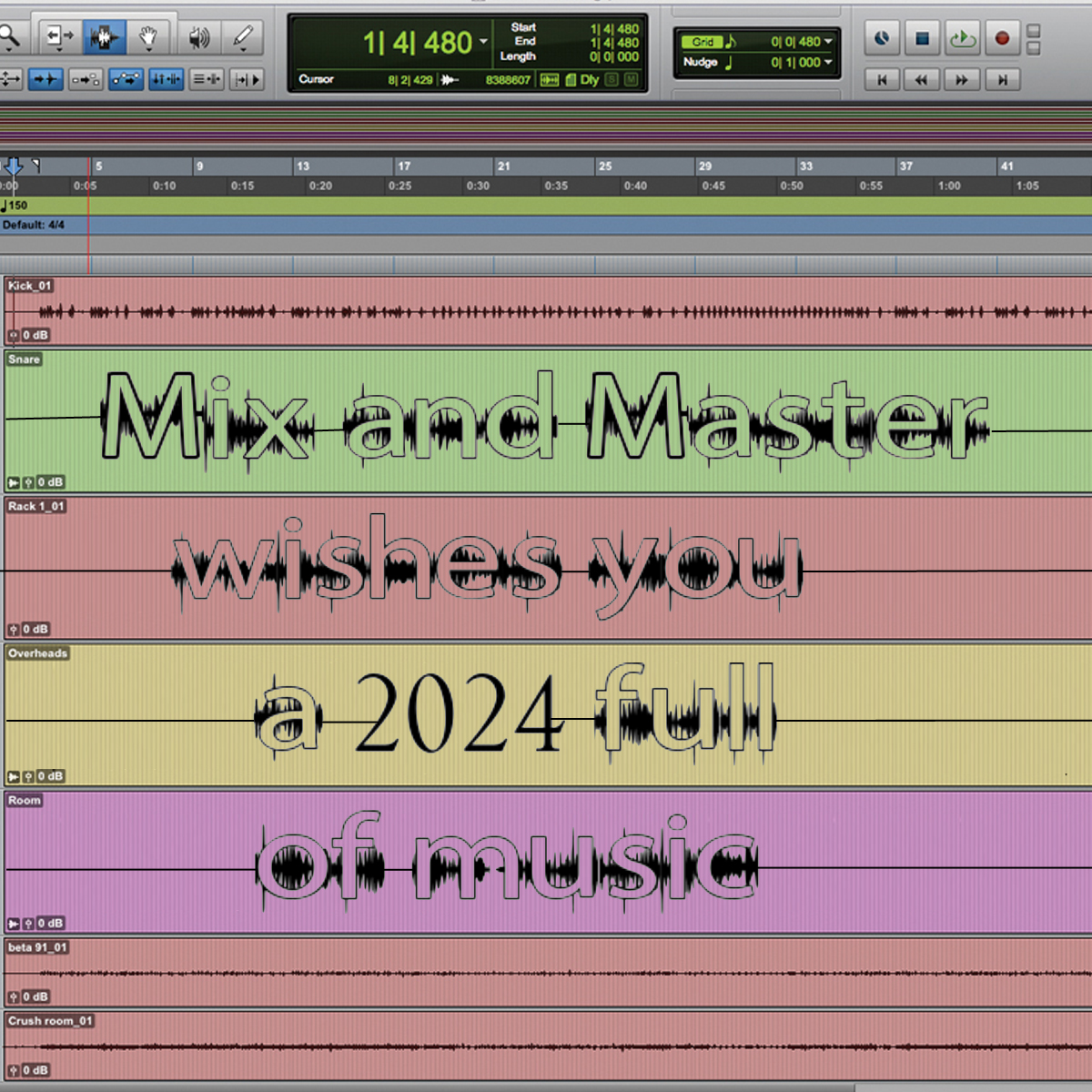Toggle Link Track and Edit Selection
1092x1092 pixels.
207,80
